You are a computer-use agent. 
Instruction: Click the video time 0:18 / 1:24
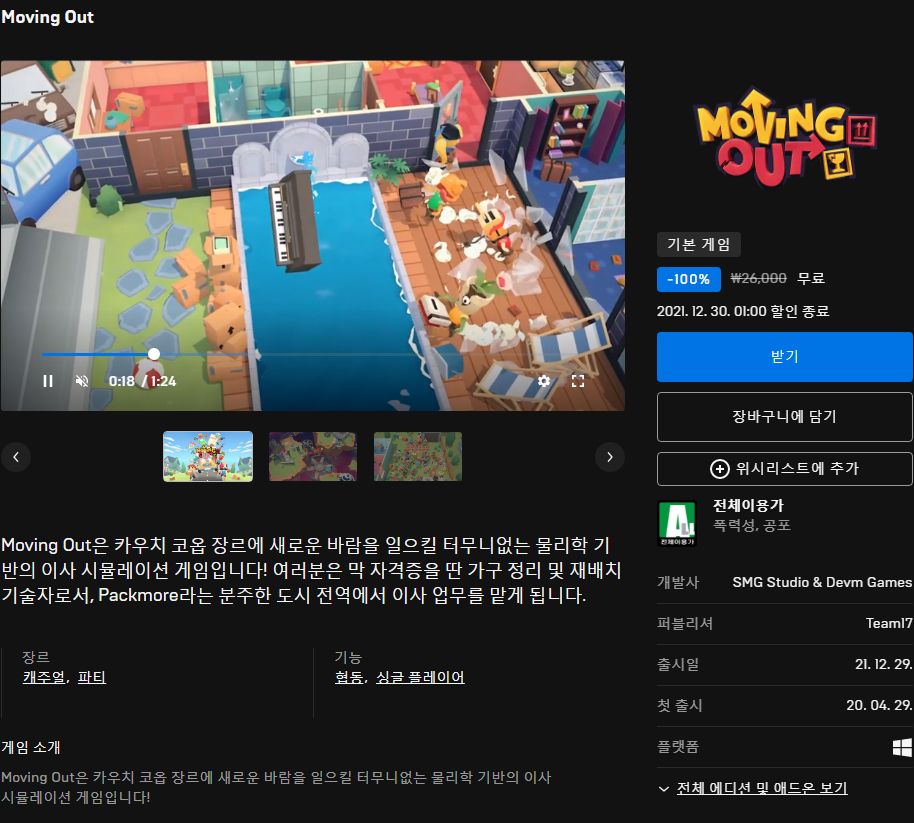point(142,381)
